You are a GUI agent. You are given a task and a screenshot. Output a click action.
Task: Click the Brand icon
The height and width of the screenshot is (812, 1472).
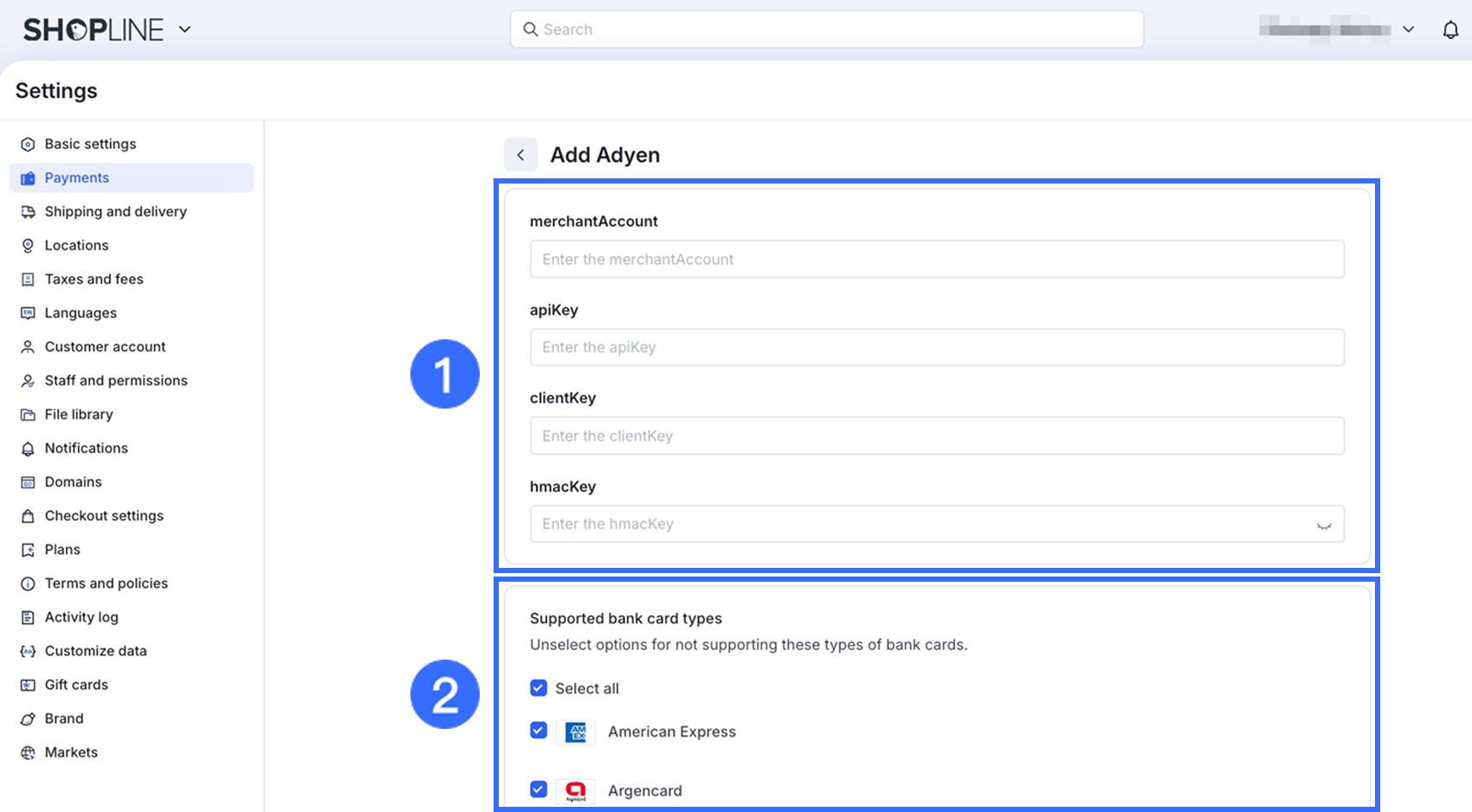click(28, 719)
